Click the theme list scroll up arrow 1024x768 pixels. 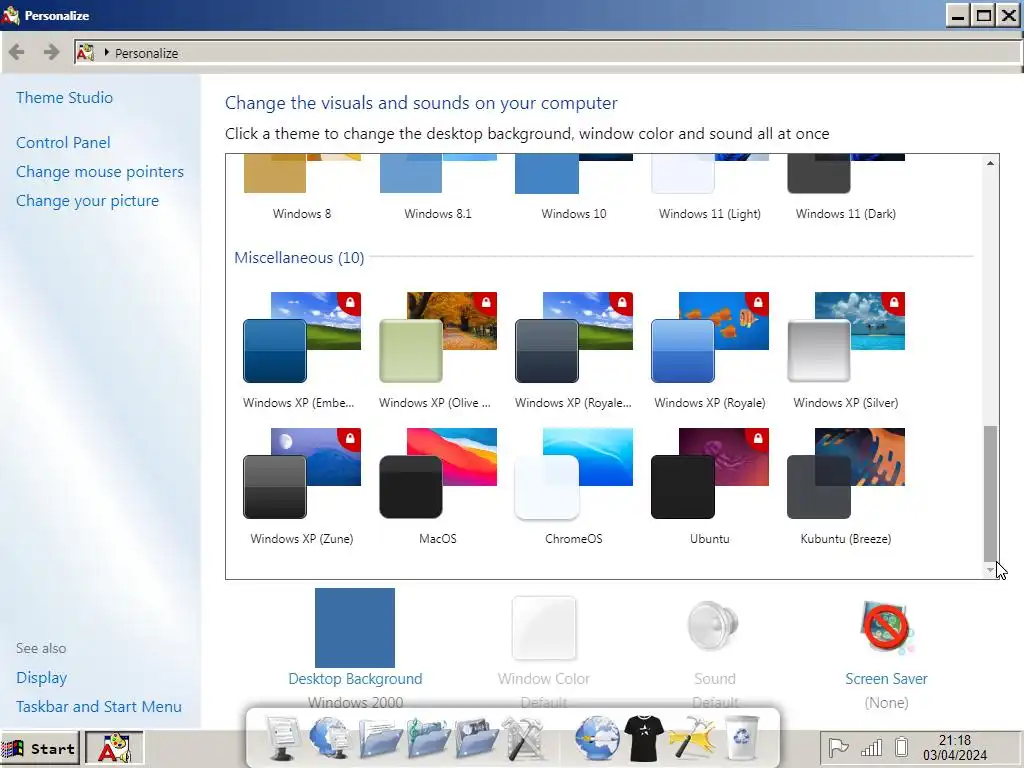tap(990, 163)
